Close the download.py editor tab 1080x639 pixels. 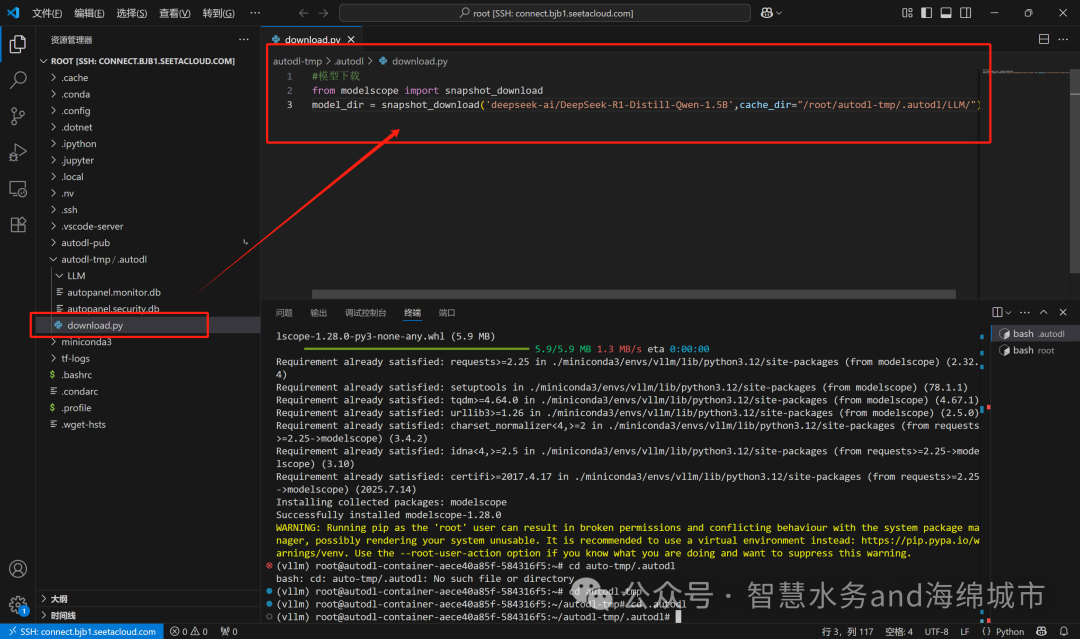(351, 39)
